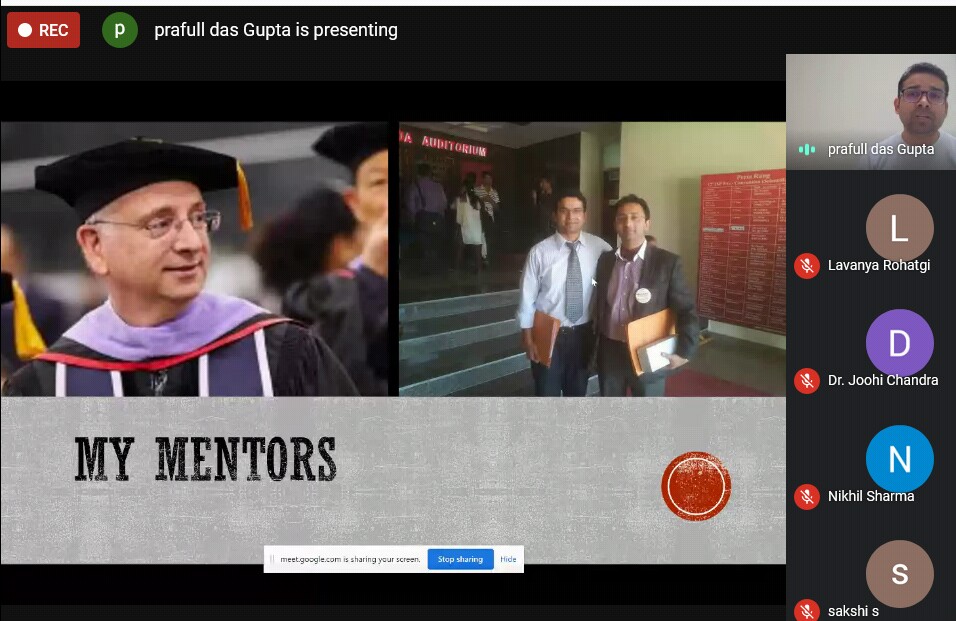956x621 pixels.
Task: Click the red circular stamp on slide
Action: (696, 486)
